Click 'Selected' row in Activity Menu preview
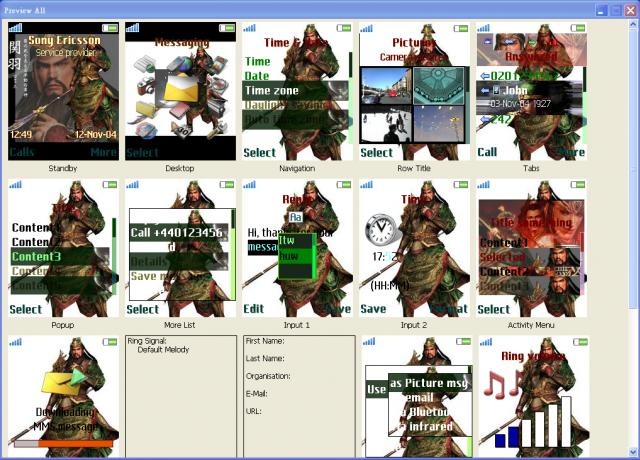 pyautogui.click(x=530, y=257)
